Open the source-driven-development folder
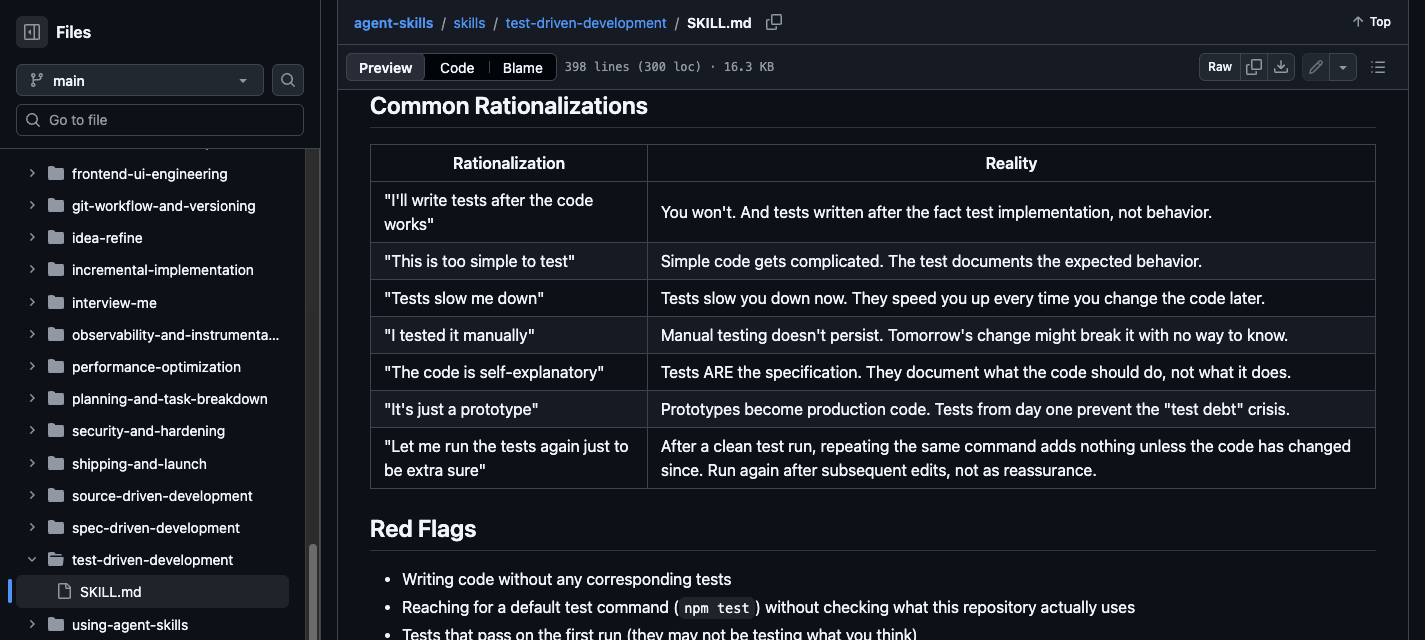 click(x=162, y=496)
